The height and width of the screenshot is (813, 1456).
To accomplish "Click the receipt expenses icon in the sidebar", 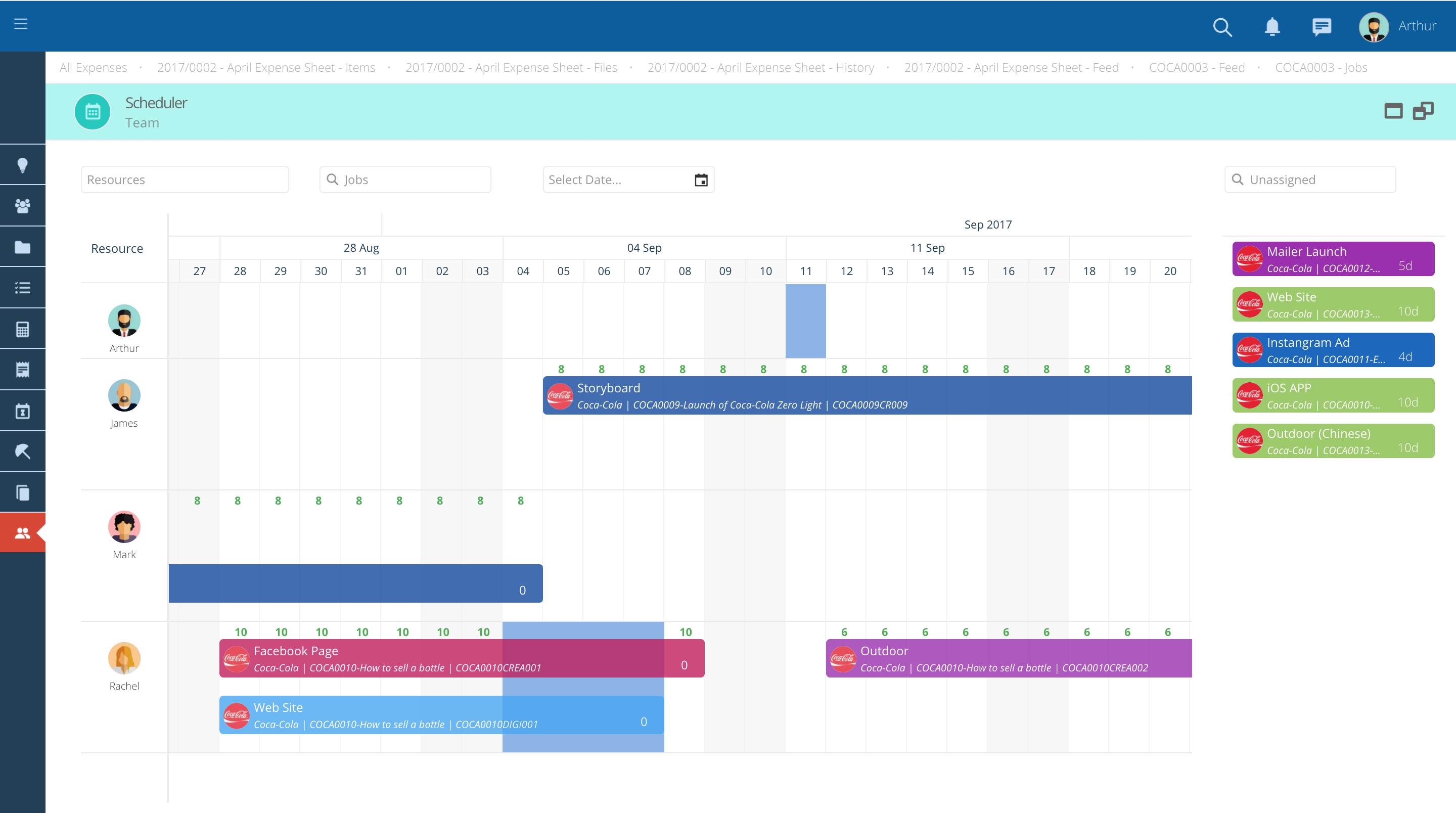I will click(23, 369).
